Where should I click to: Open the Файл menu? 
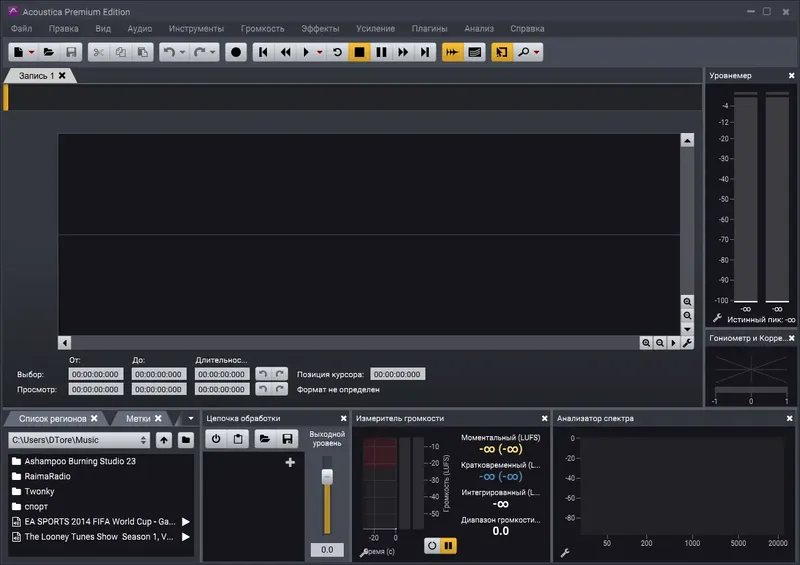[x=21, y=29]
